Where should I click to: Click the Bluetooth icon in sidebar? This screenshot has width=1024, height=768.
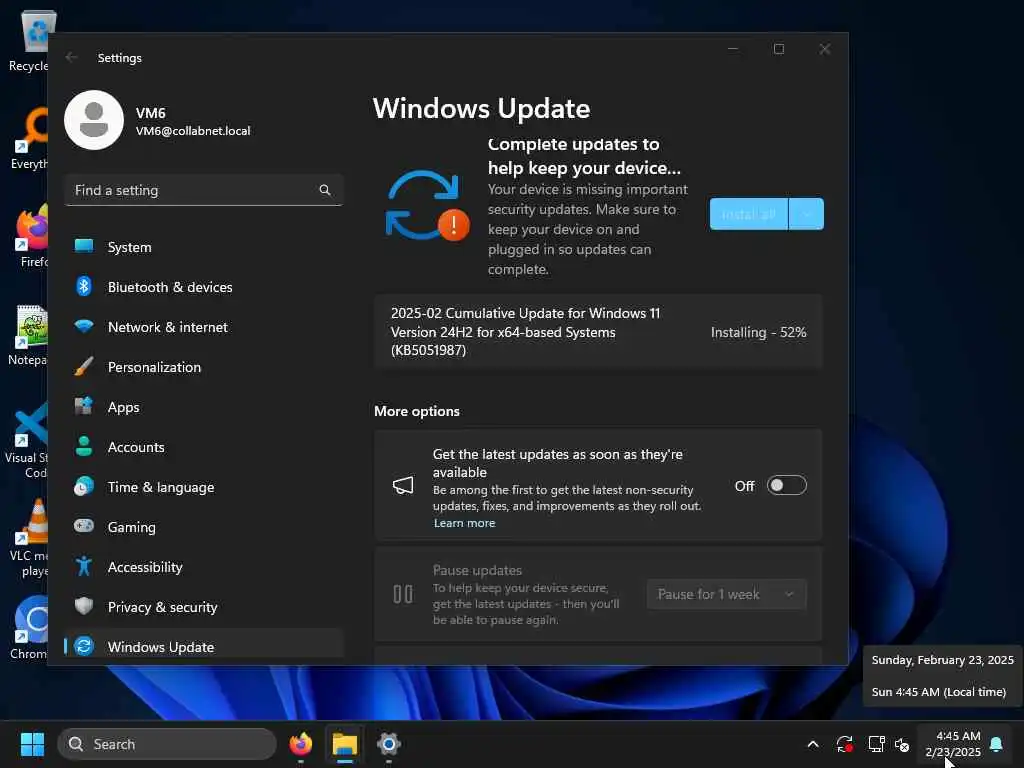(84, 286)
